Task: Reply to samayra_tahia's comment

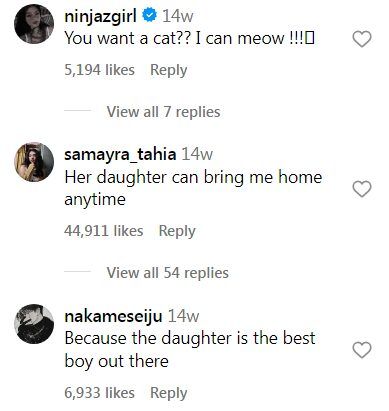Action: (x=177, y=231)
